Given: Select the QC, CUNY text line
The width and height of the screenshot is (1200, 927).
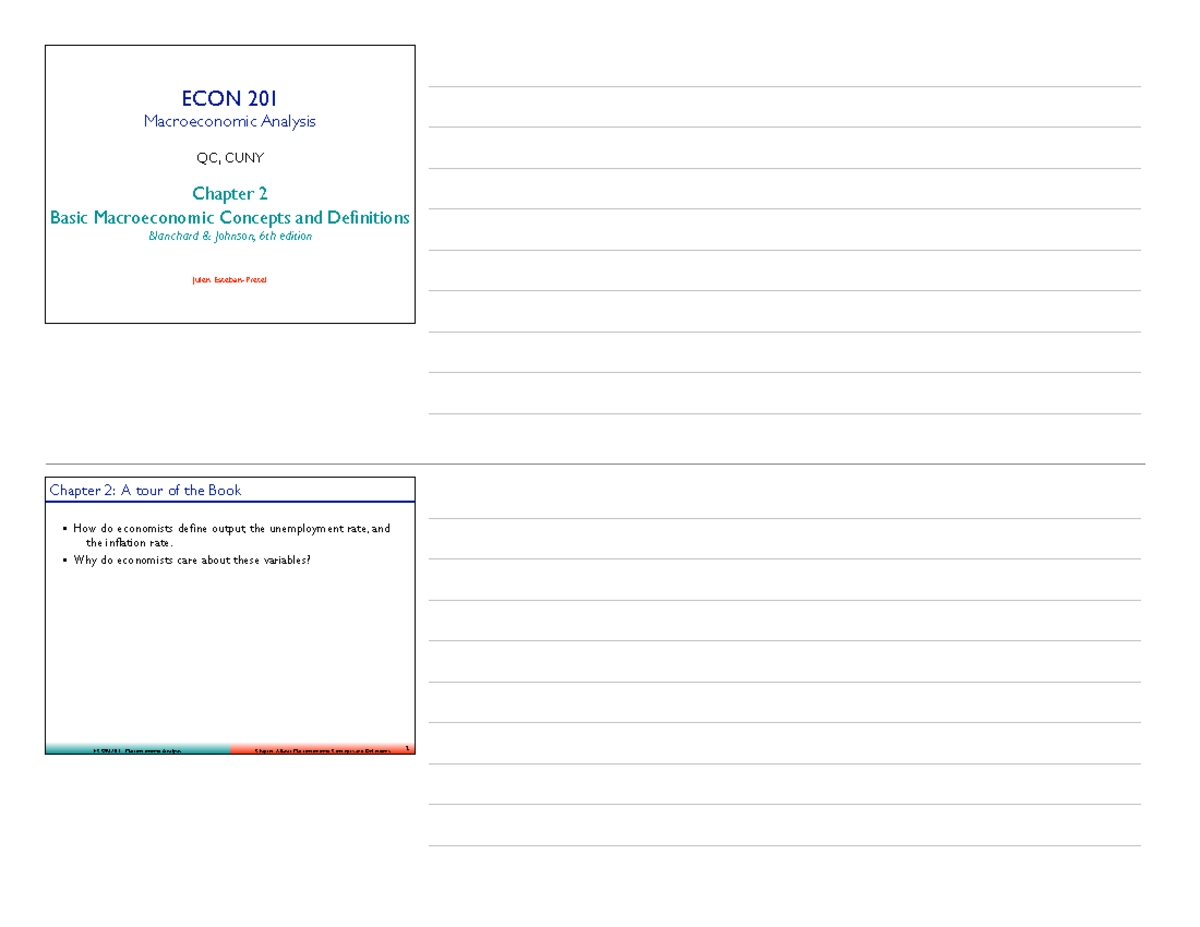Looking at the screenshot, I should [230, 157].
